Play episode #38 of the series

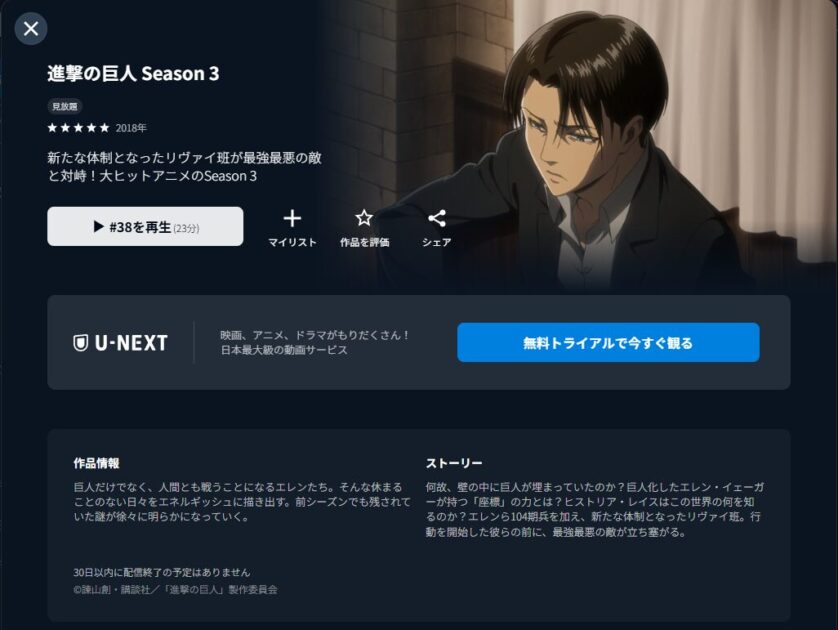pos(145,227)
